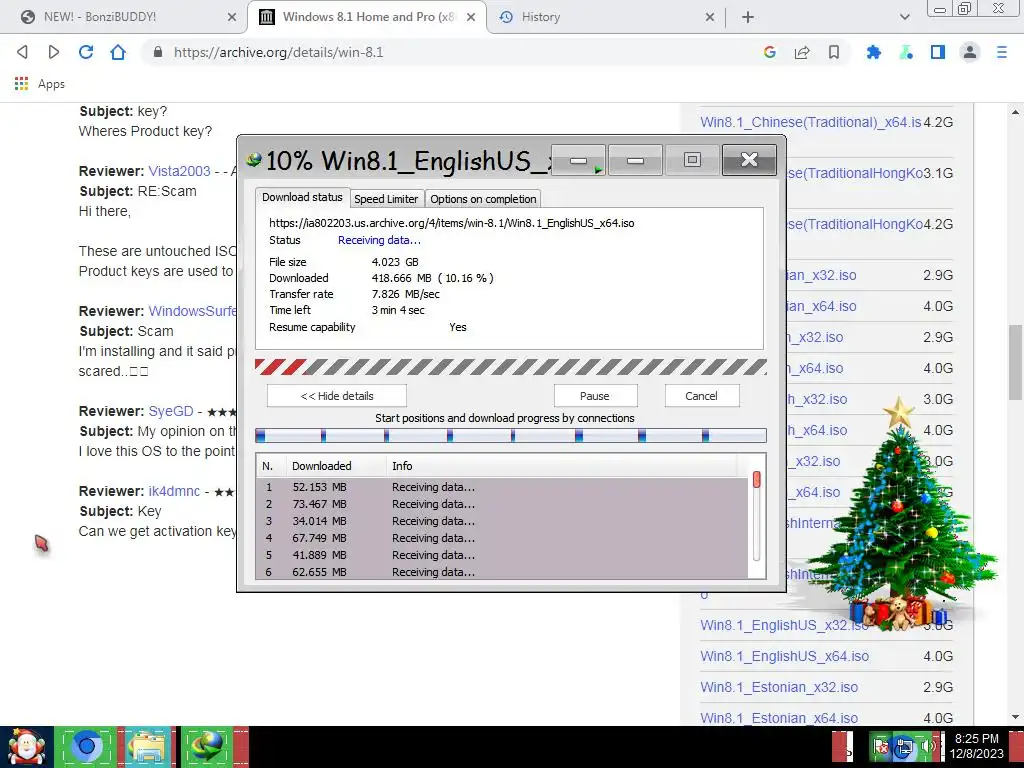Share this page using the share icon
The image size is (1024, 768).
click(x=802, y=52)
